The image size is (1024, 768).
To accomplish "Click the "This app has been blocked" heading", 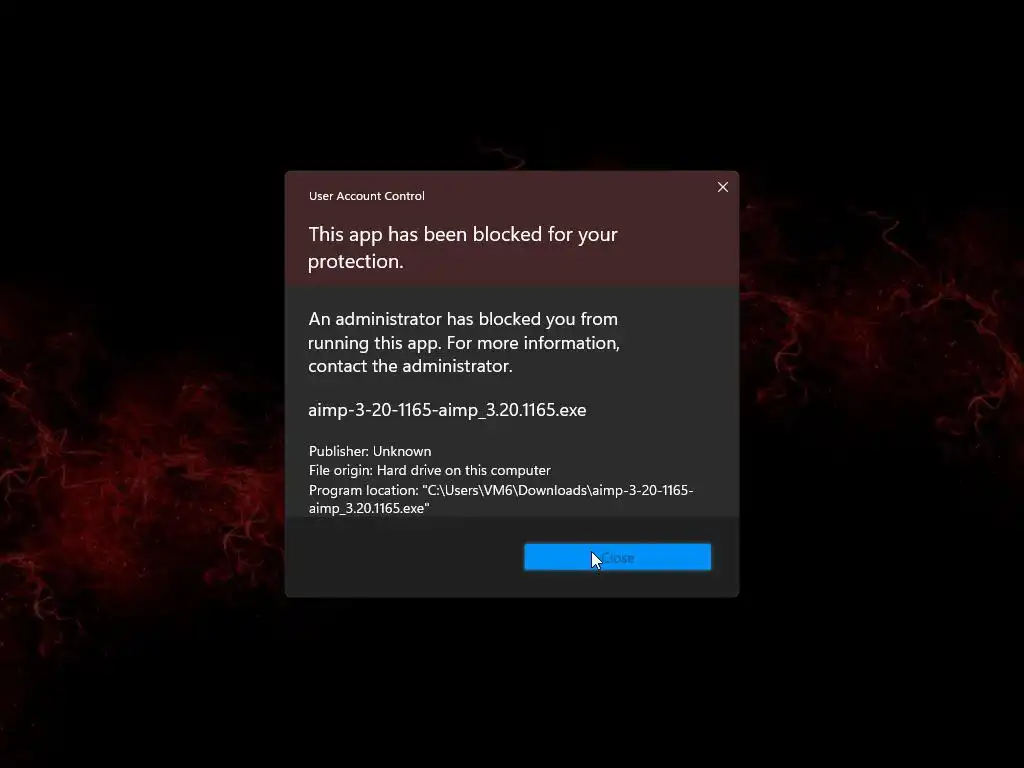I will pyautogui.click(x=462, y=234).
